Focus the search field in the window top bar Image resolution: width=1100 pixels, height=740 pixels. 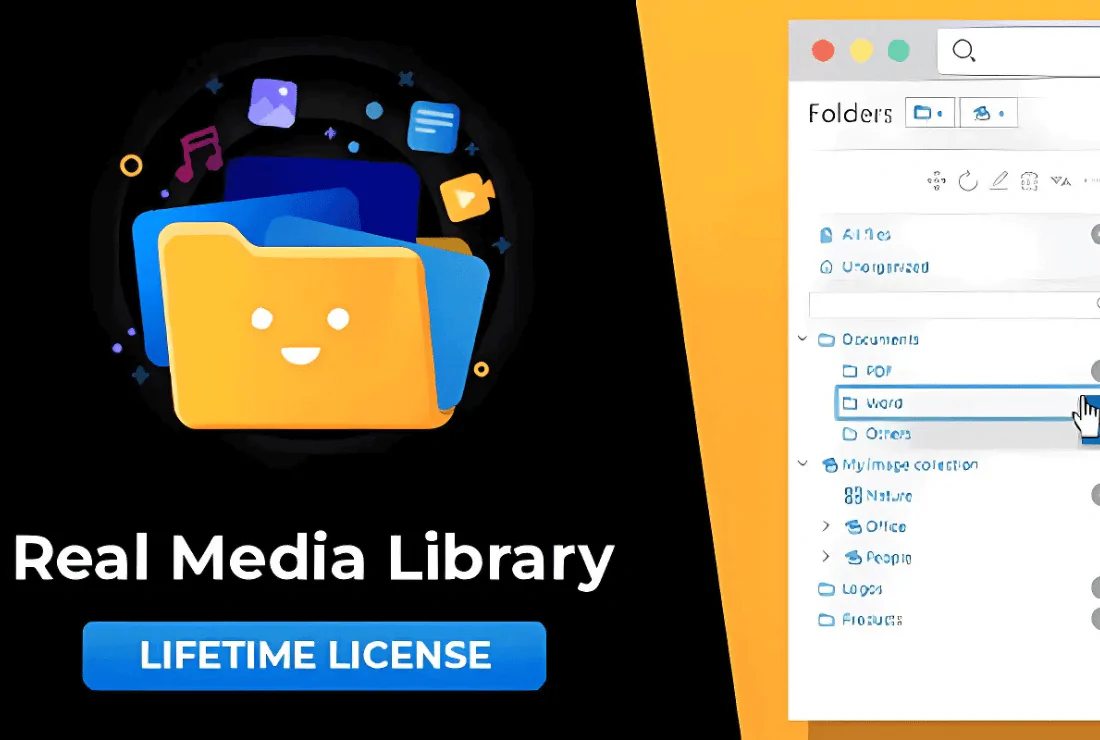pos(1019,51)
